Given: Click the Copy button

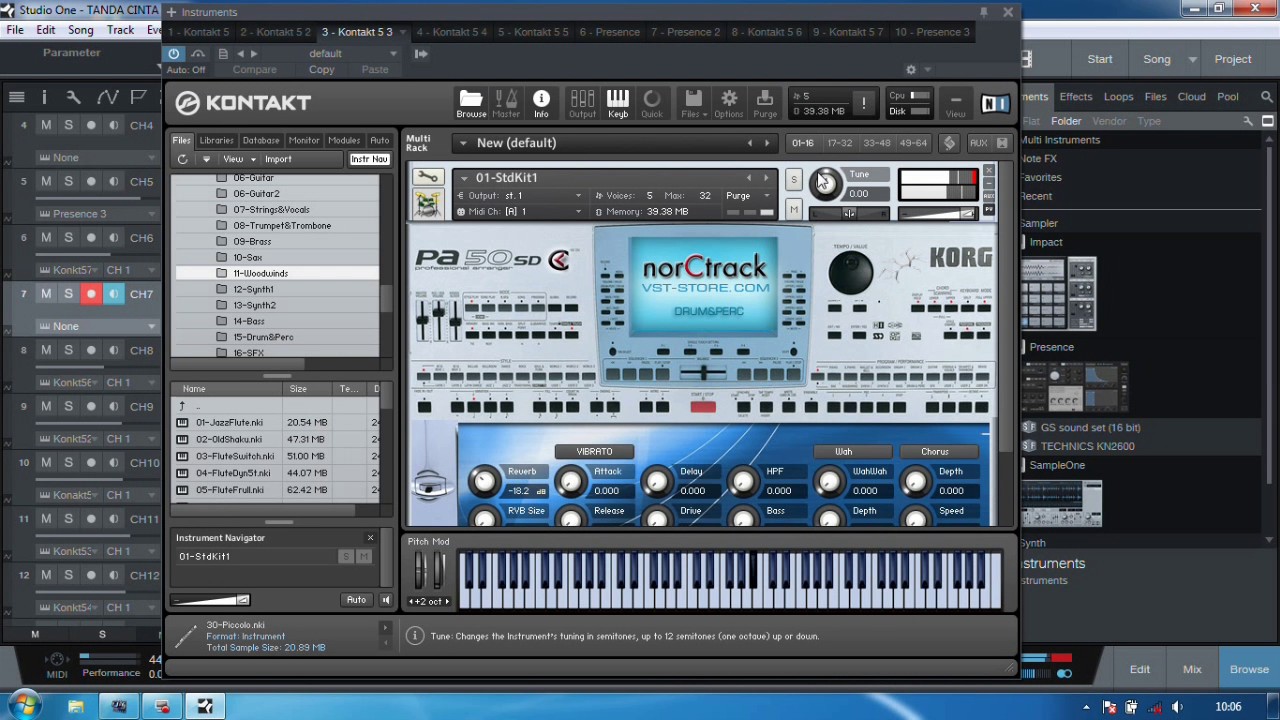Looking at the screenshot, I should point(321,70).
